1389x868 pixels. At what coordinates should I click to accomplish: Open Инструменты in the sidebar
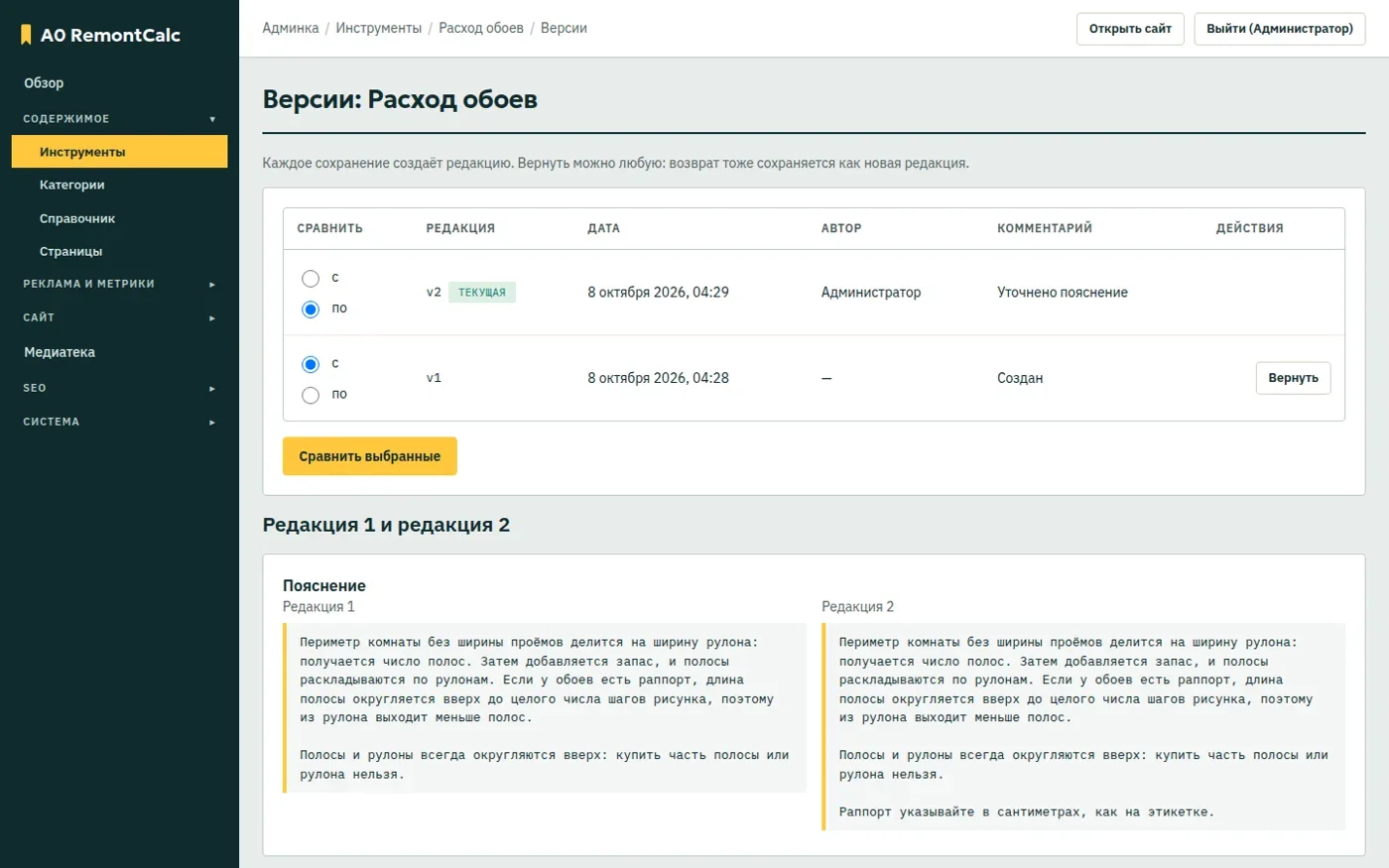click(119, 152)
